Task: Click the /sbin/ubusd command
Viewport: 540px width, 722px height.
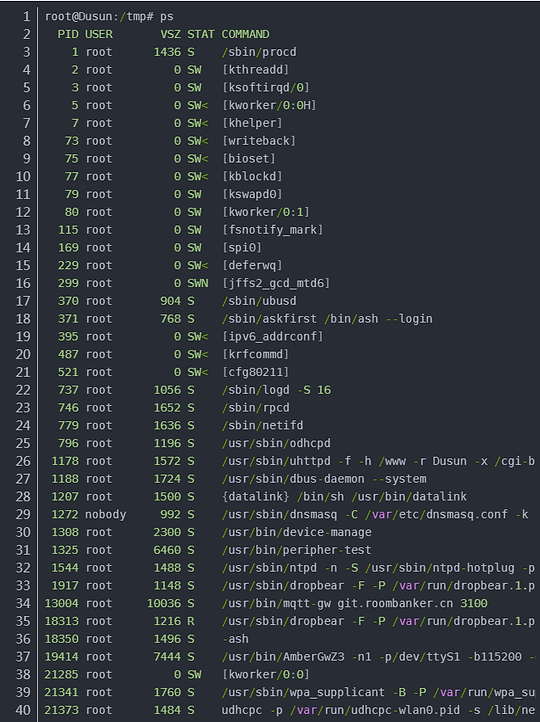Action: 259,301
